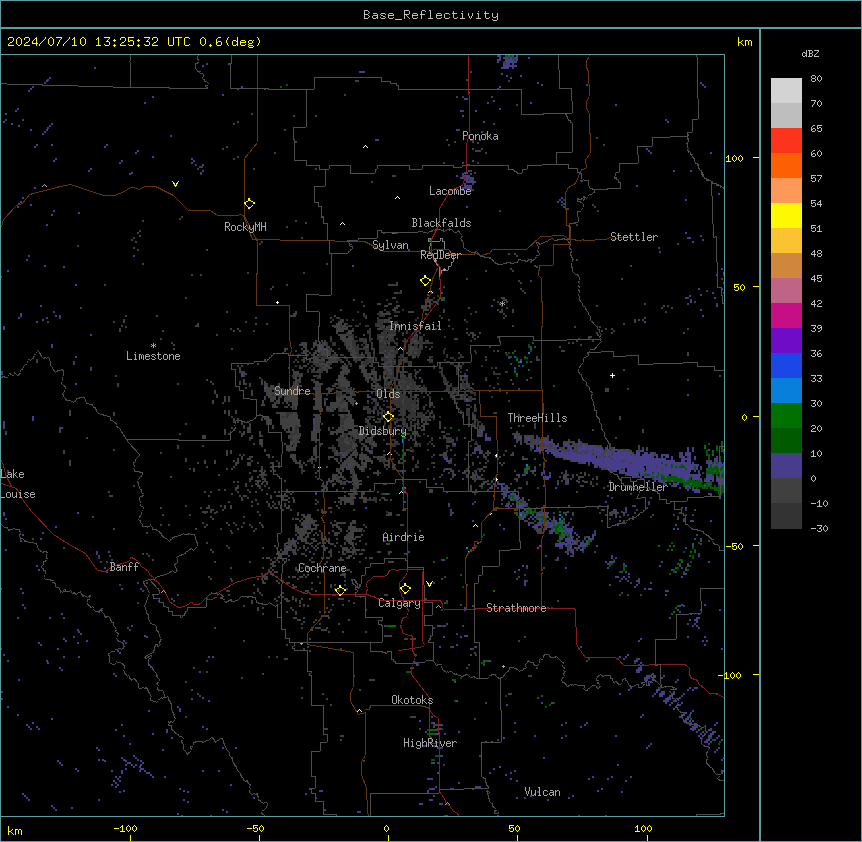Click the Didsbury label

[383, 431]
